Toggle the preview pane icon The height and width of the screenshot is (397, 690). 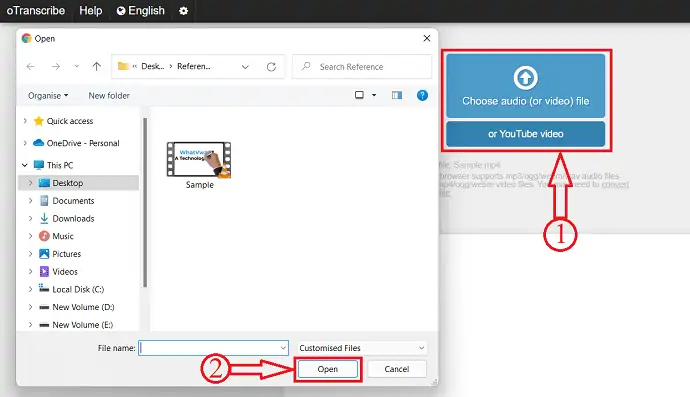click(x=396, y=95)
